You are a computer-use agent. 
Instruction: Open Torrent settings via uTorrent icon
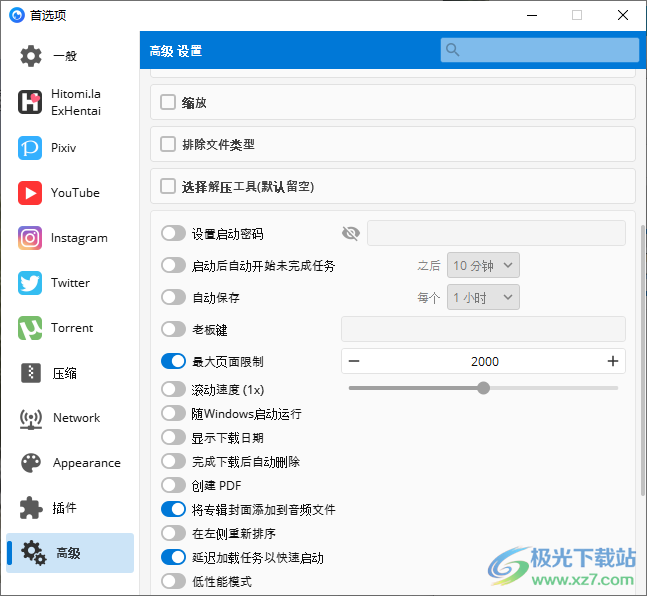click(x=30, y=328)
